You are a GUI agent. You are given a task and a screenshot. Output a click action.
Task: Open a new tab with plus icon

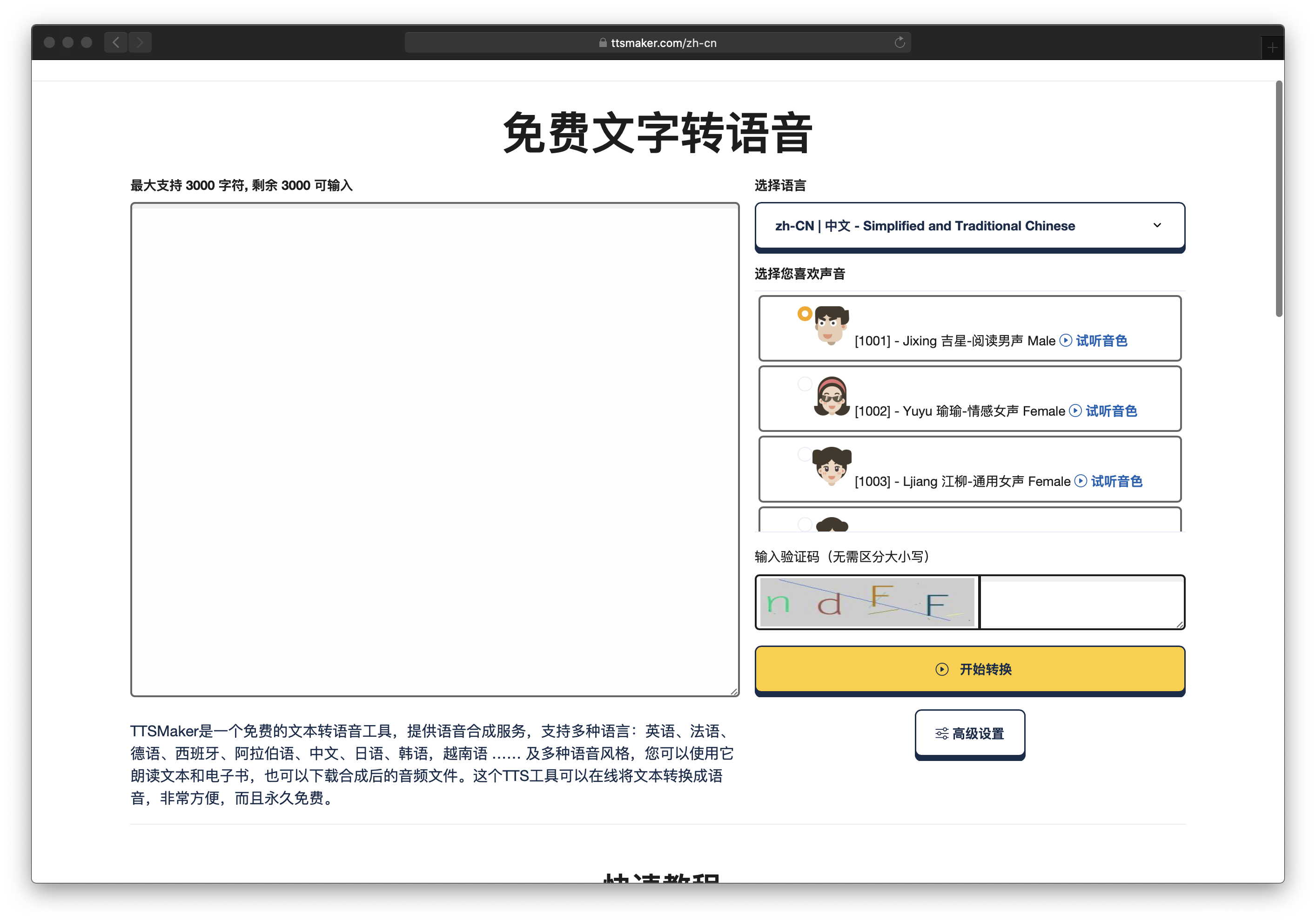[1272, 47]
